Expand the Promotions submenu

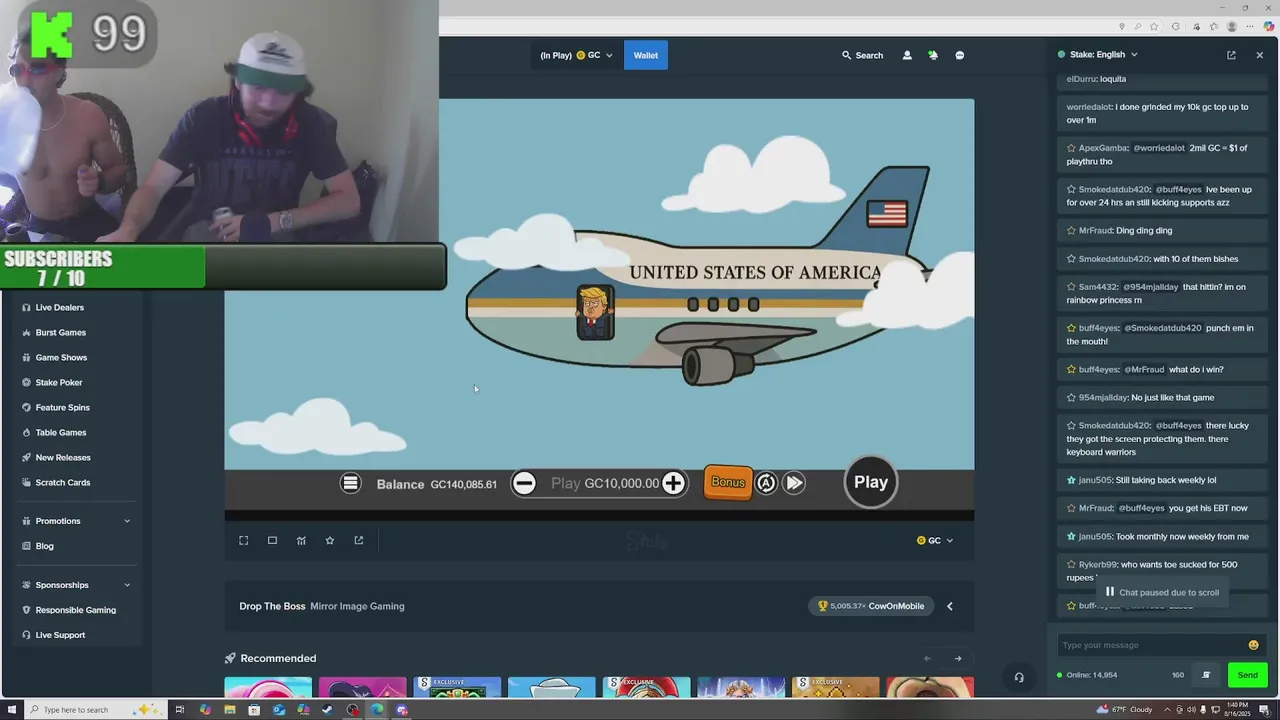pyautogui.click(x=76, y=521)
